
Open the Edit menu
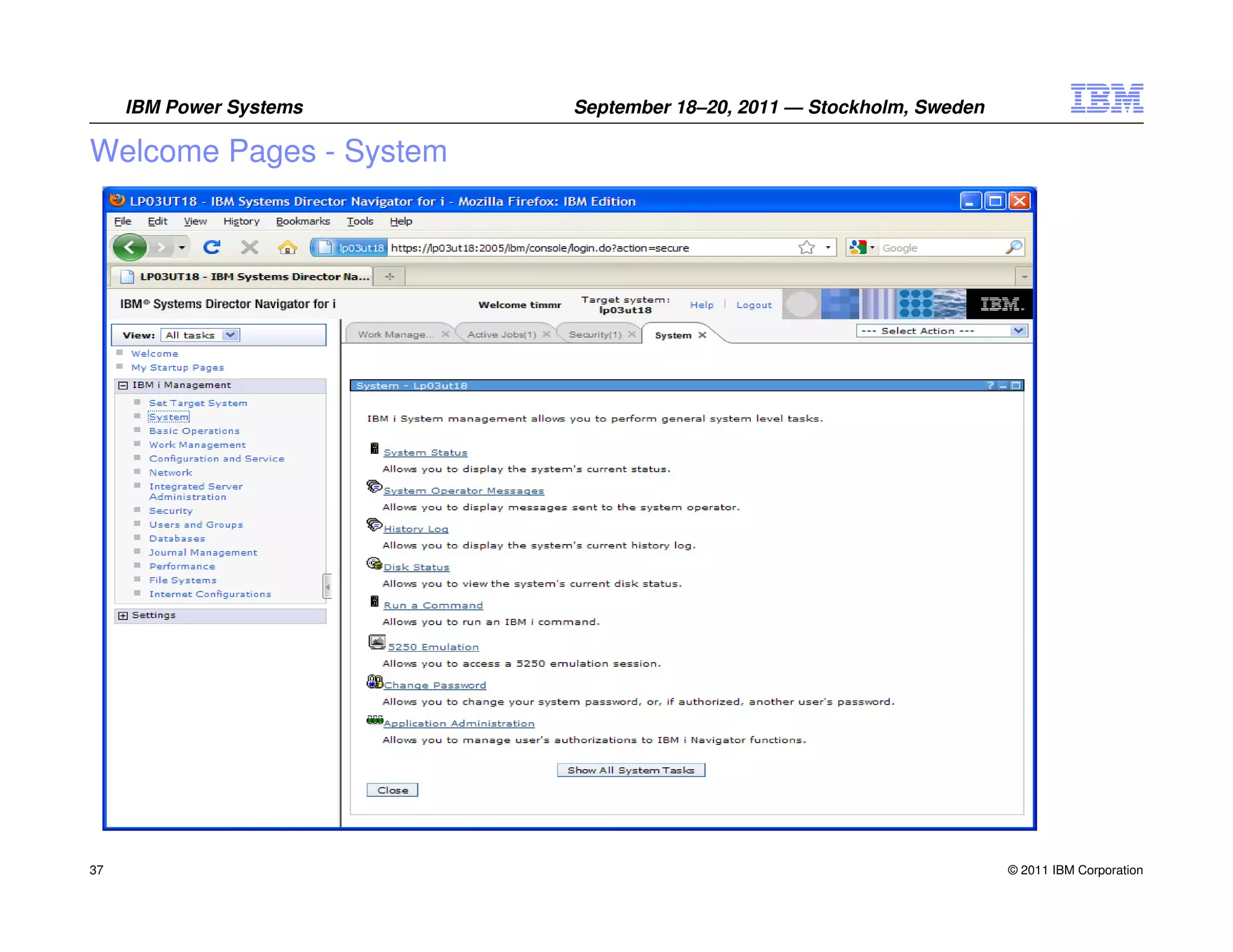(x=157, y=221)
